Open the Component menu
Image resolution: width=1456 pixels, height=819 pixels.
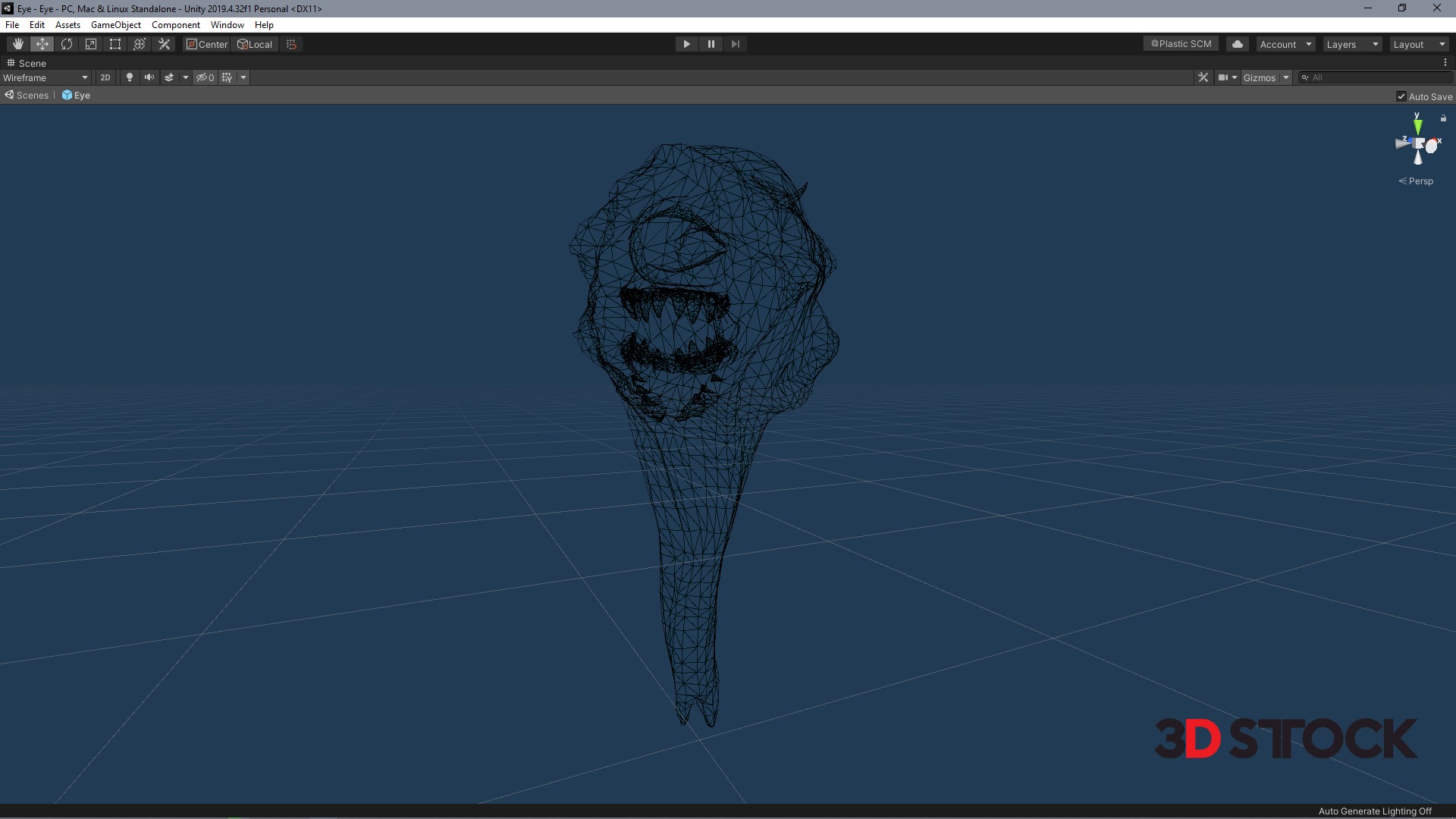pos(175,25)
